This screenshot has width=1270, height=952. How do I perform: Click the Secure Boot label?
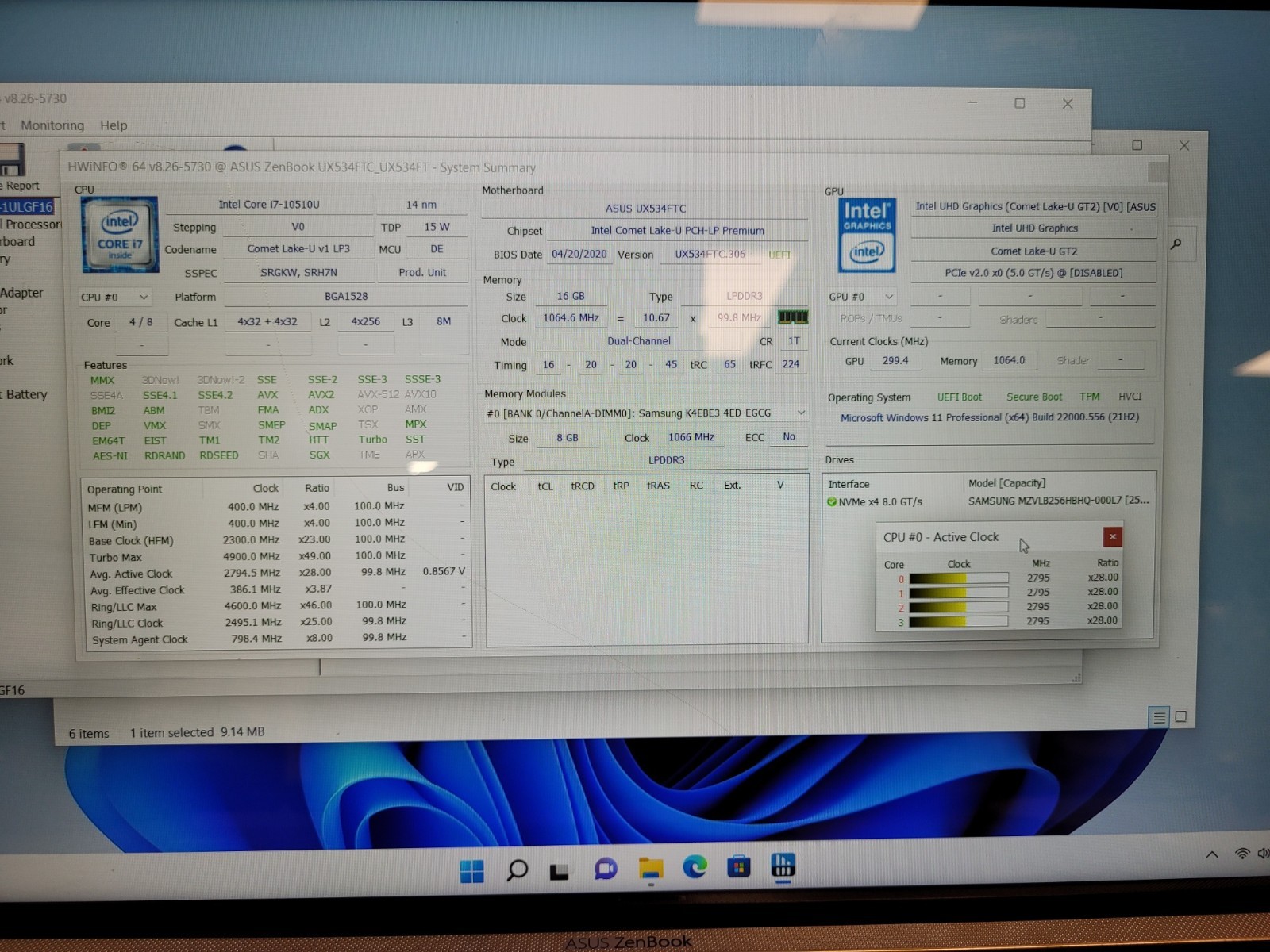pyautogui.click(x=1034, y=397)
